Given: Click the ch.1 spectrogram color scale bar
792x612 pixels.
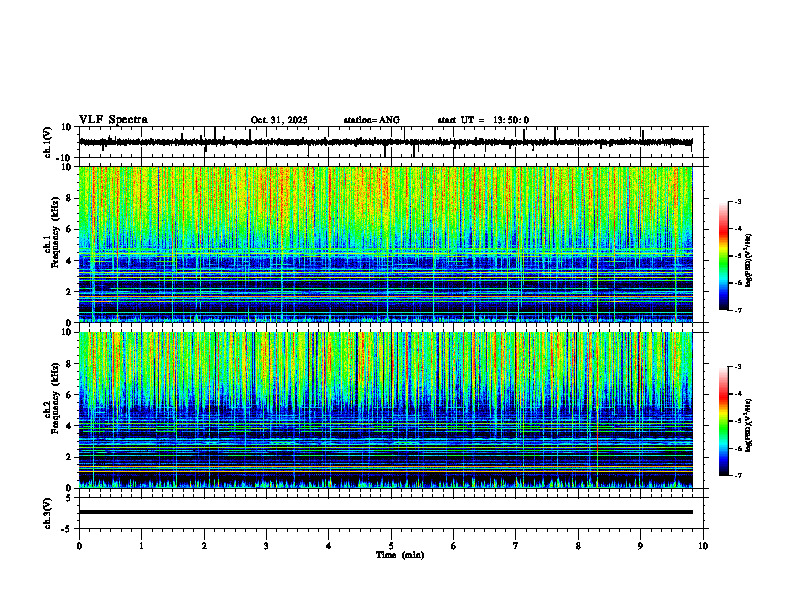Looking at the screenshot, I should tap(724, 256).
